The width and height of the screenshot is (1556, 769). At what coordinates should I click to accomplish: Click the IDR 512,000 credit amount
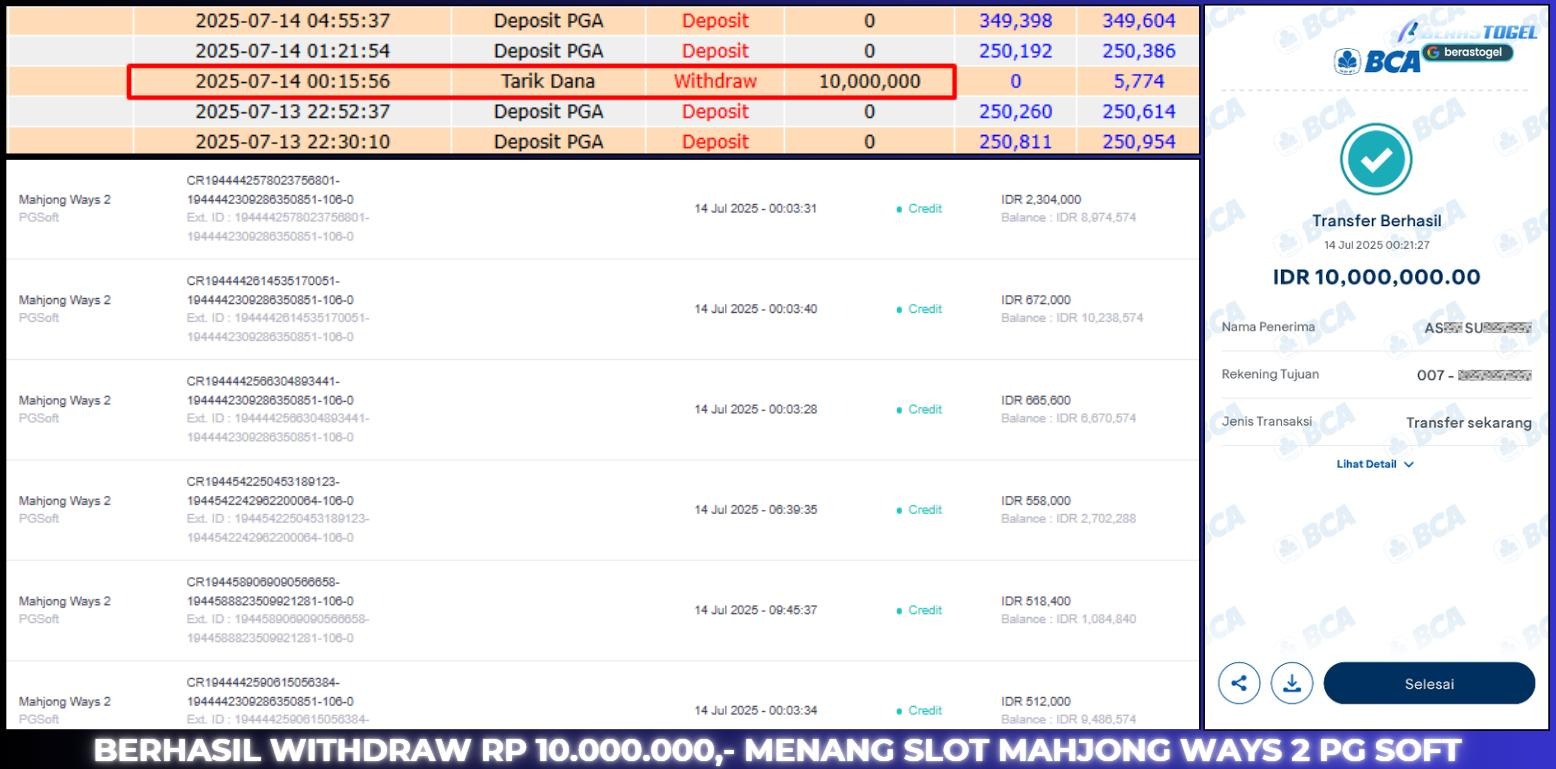(1036, 701)
